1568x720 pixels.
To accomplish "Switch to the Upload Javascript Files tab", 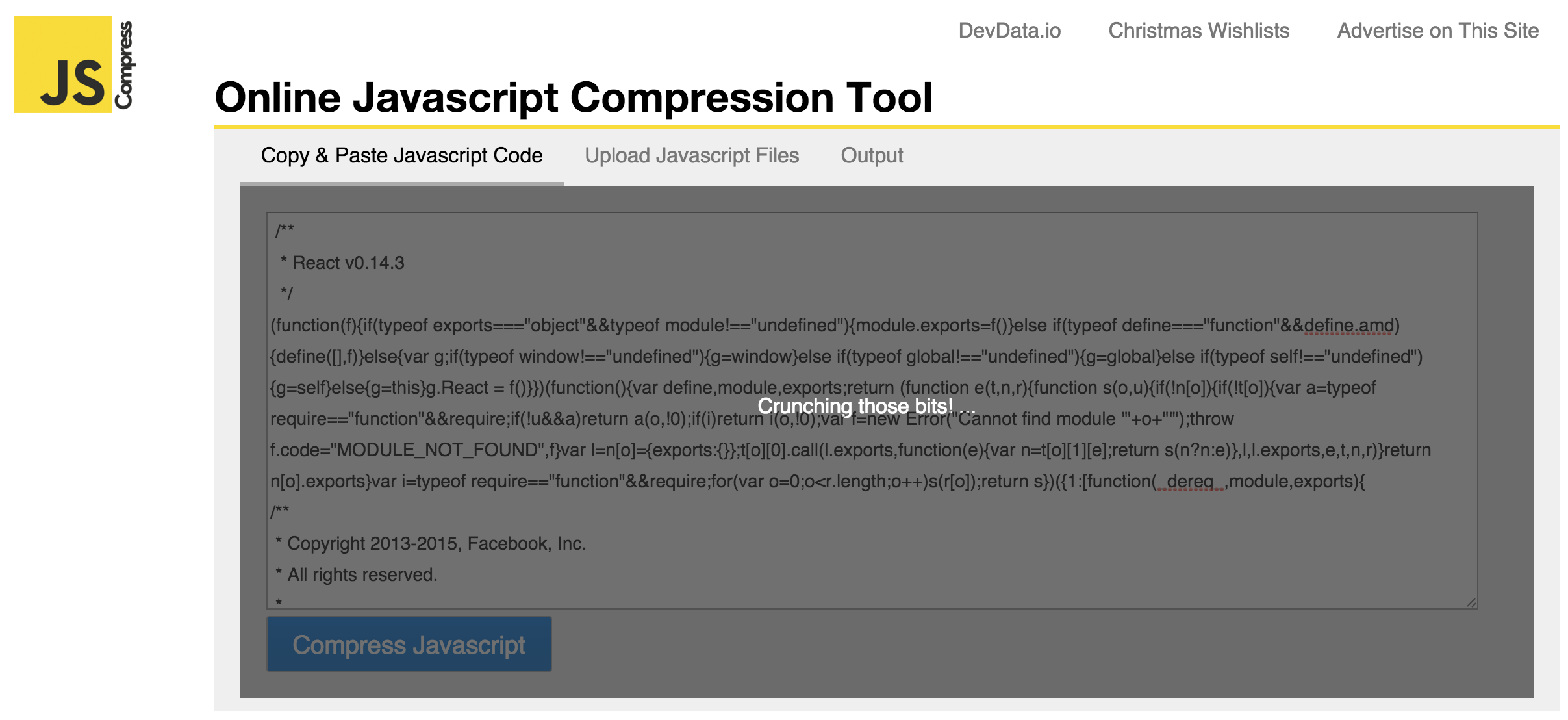I will click(x=692, y=155).
